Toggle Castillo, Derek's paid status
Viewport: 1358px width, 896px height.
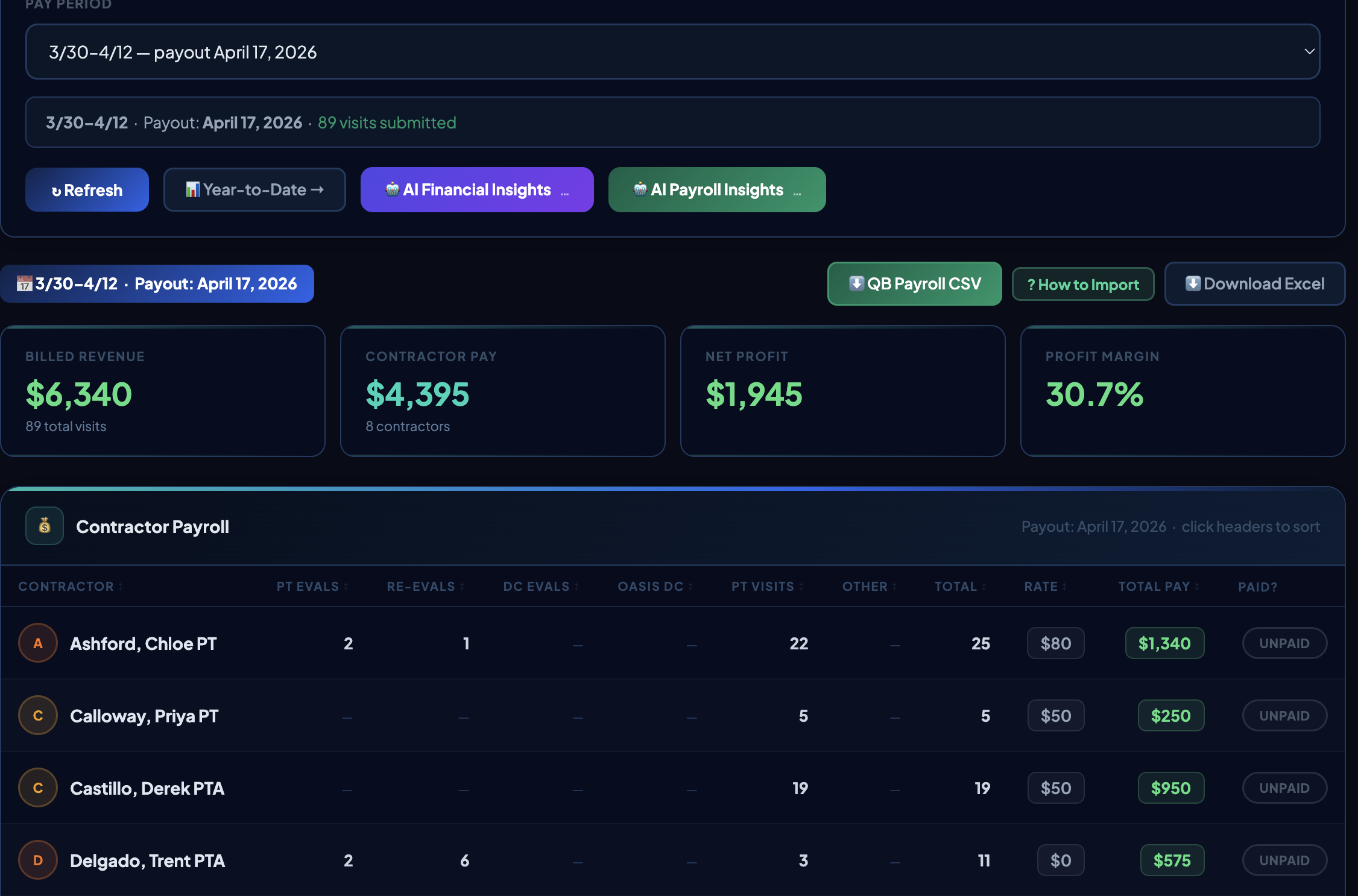1284,787
